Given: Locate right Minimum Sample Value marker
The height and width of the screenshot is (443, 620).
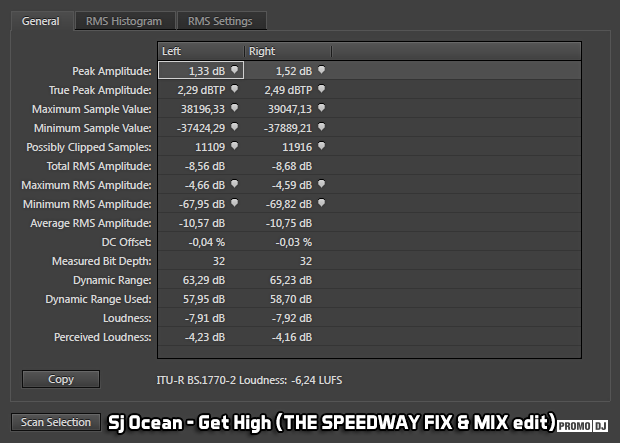Looking at the screenshot, I should click(x=321, y=127).
